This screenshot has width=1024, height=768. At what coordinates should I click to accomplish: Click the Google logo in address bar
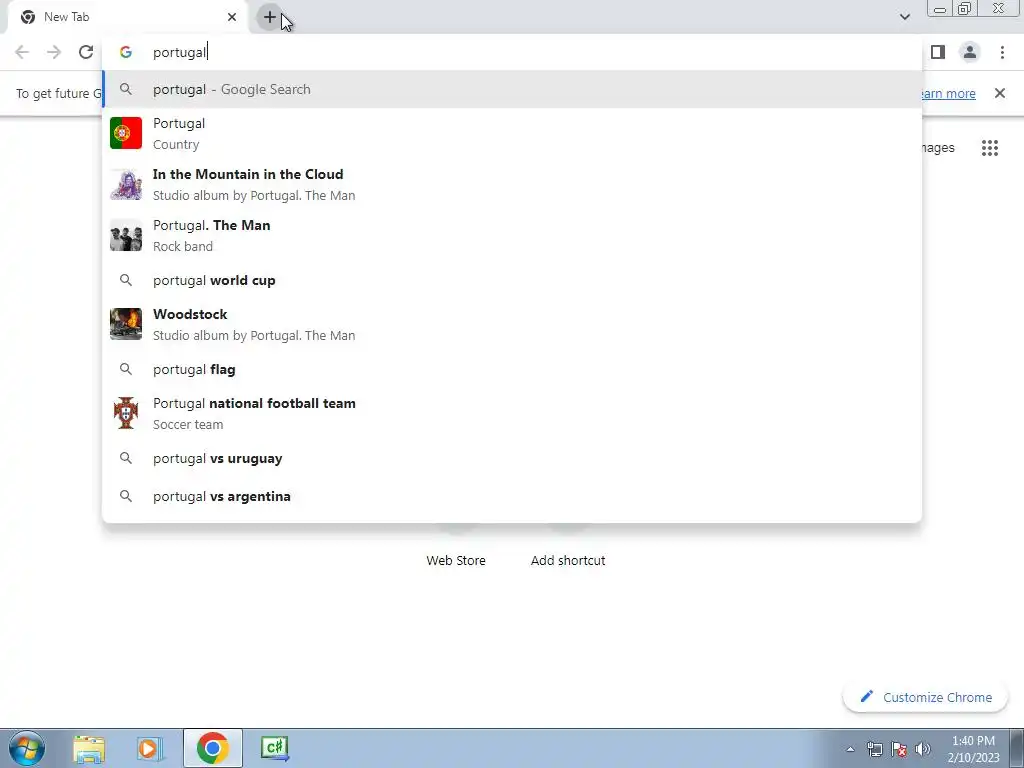[x=126, y=52]
